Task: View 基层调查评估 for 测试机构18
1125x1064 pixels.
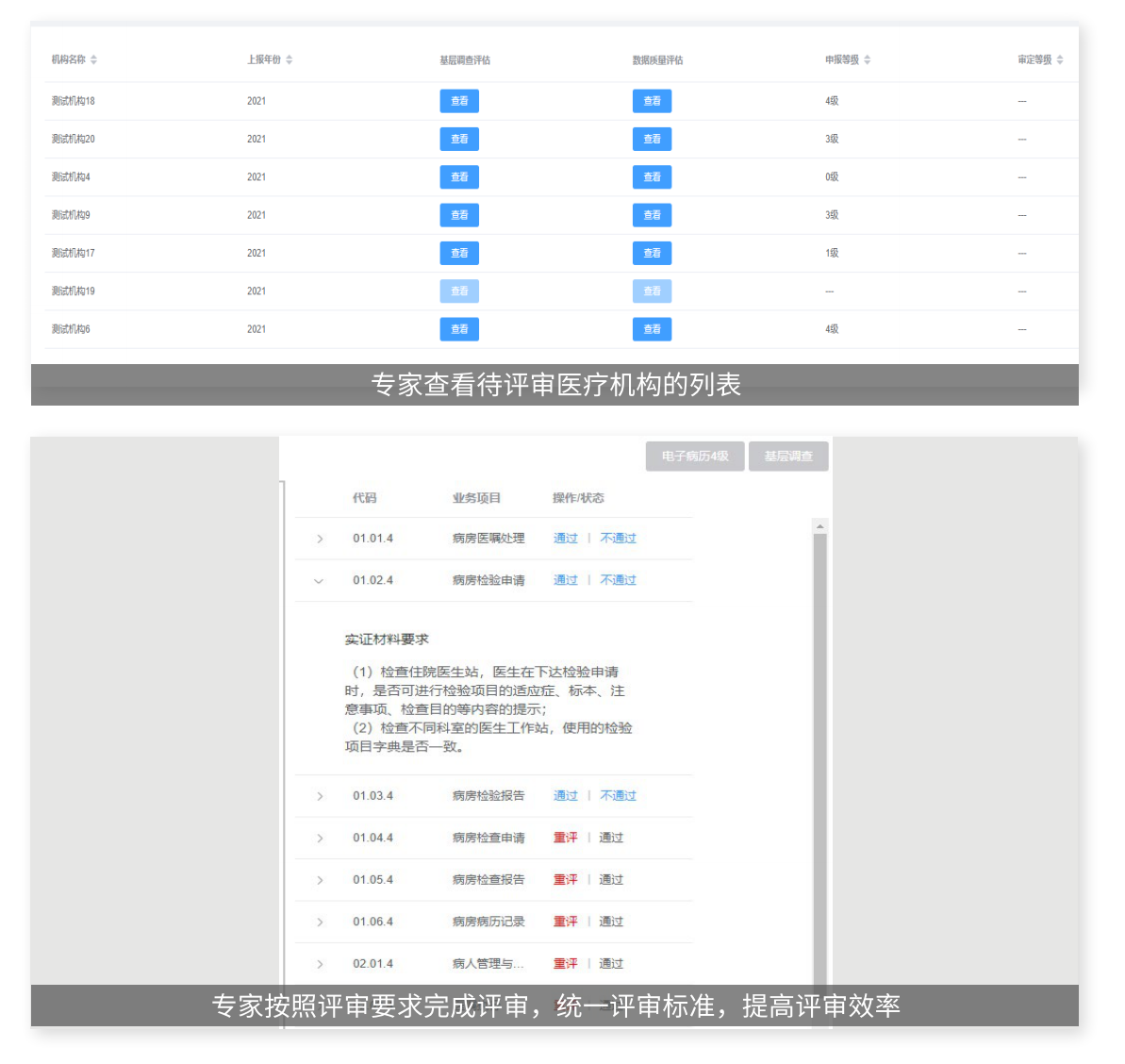Action: pos(459,101)
